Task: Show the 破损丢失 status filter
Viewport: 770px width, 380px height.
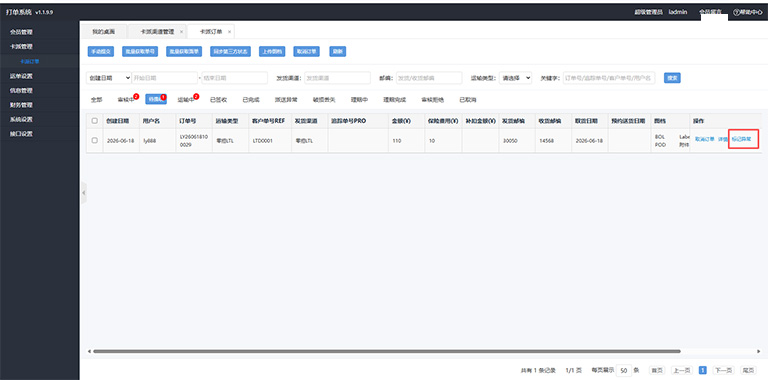Action: tap(324, 100)
